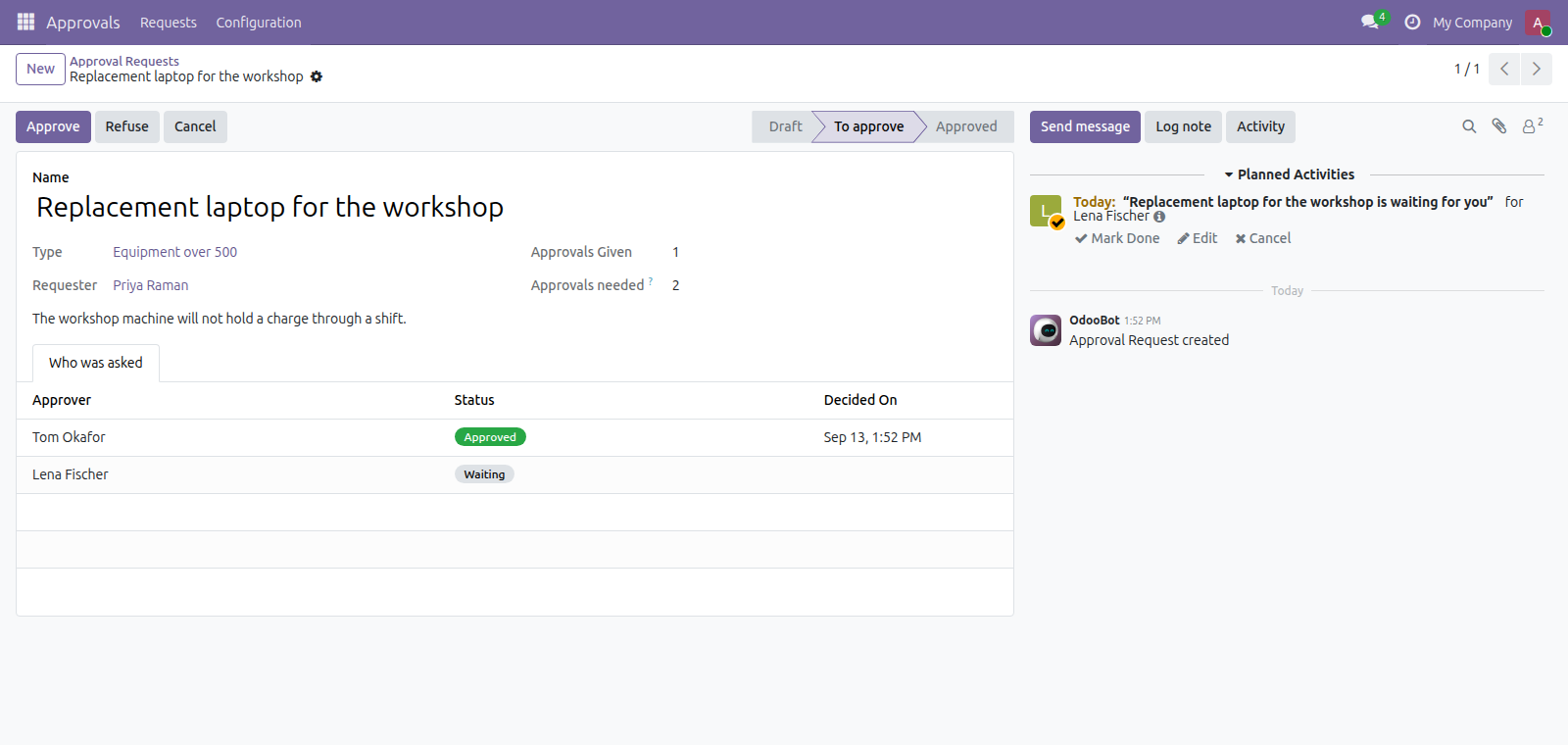Open the Configuration menu
This screenshot has height=745, width=1568.
pyautogui.click(x=259, y=22)
